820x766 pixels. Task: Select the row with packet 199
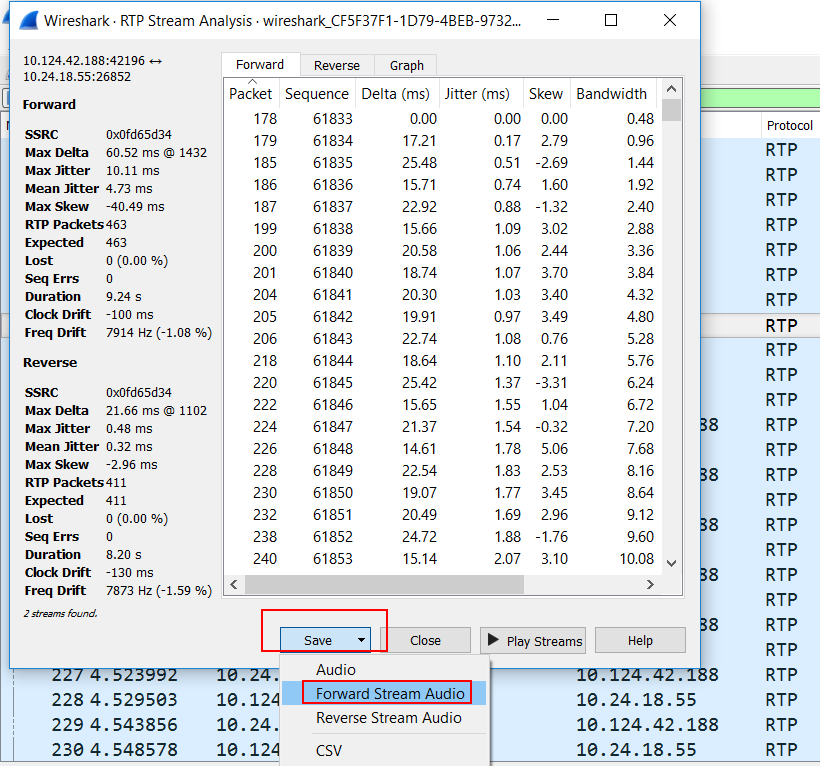click(x=442, y=228)
